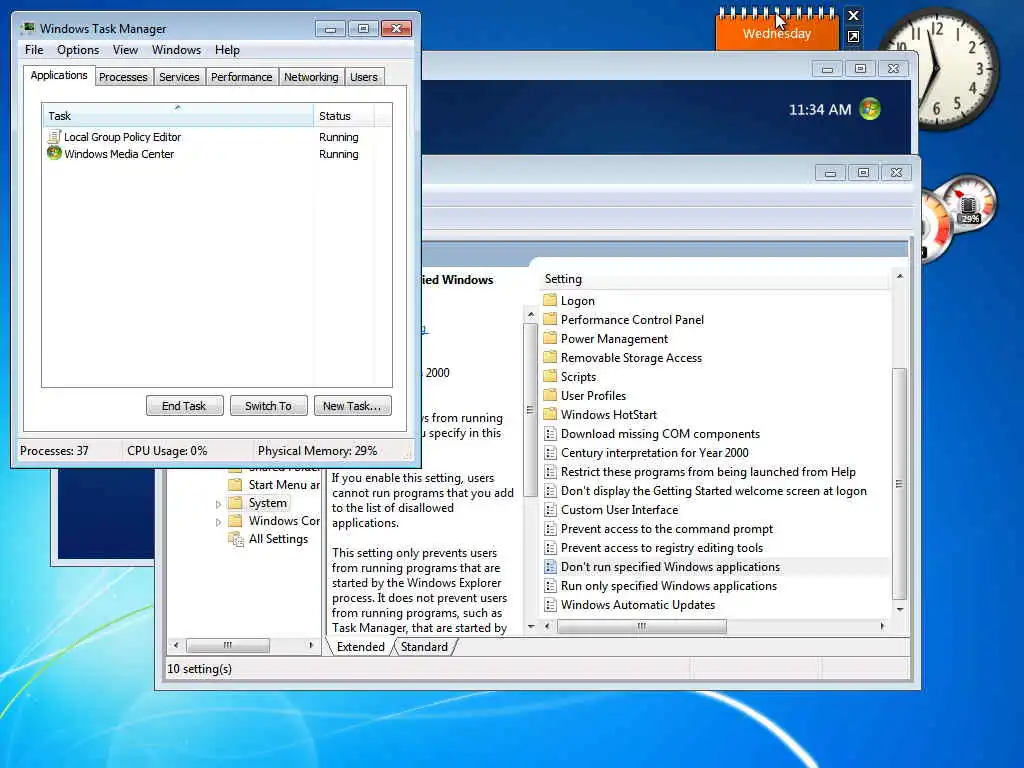Expand the System tree node arrow
The width and height of the screenshot is (1024, 768).
[x=218, y=504]
